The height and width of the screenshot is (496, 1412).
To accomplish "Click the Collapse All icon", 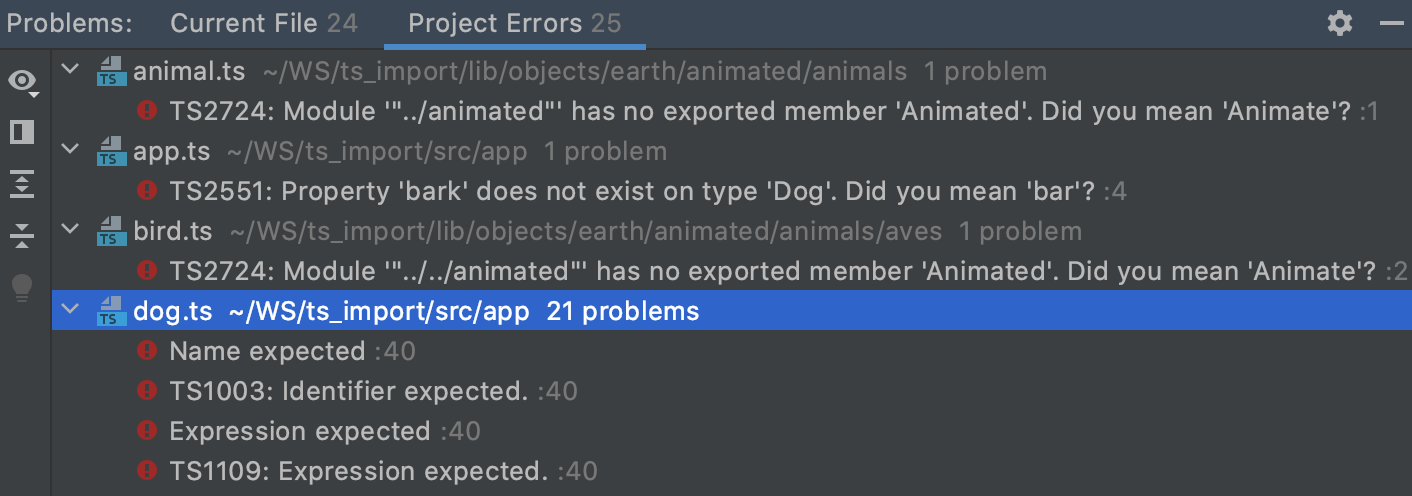I will click(x=22, y=236).
